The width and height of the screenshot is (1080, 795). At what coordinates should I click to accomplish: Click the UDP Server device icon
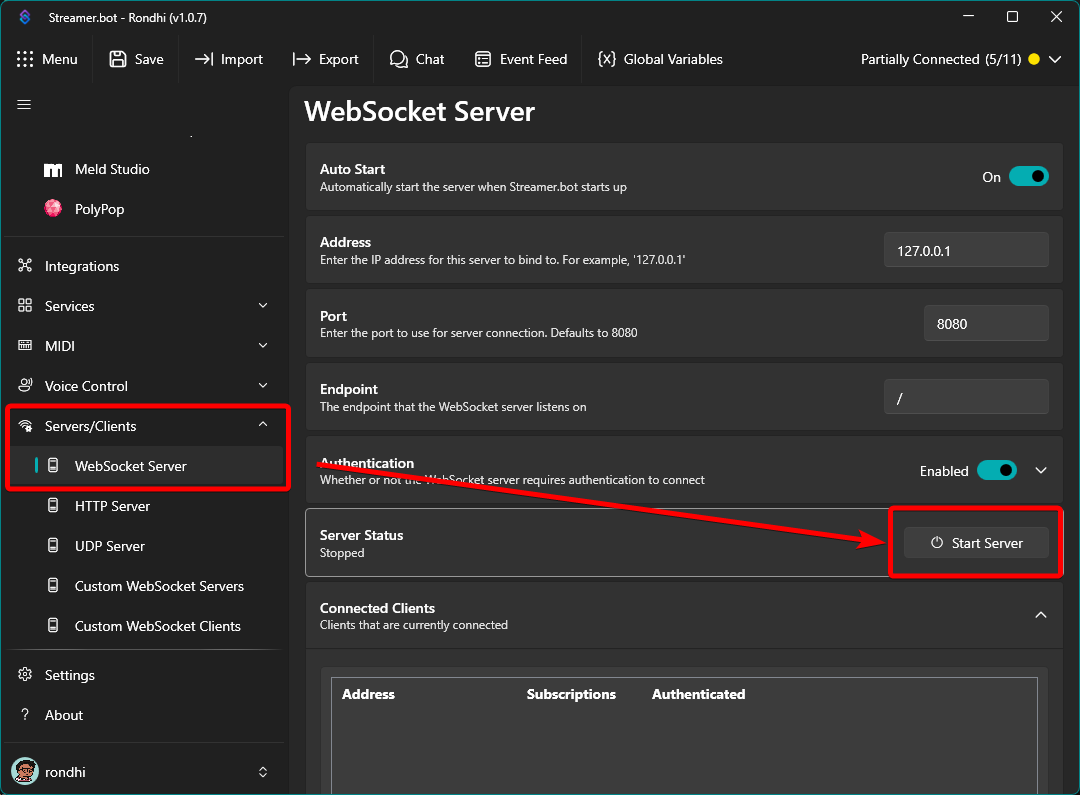tap(53, 546)
